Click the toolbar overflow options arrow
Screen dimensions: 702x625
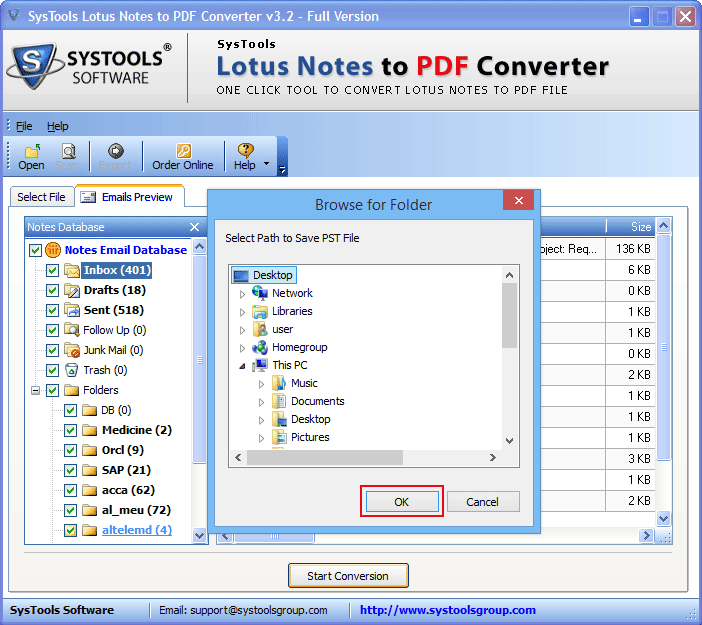tap(282, 170)
